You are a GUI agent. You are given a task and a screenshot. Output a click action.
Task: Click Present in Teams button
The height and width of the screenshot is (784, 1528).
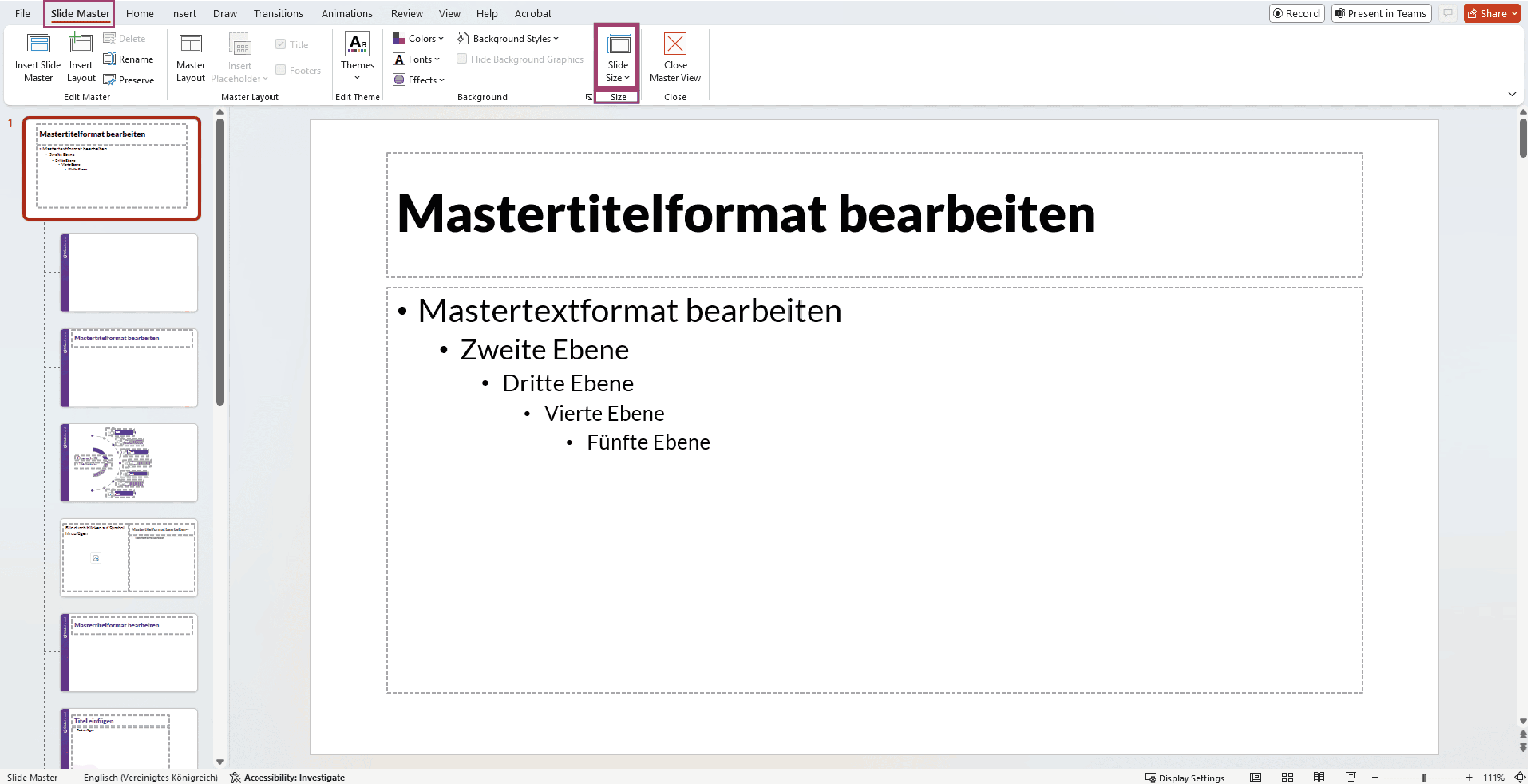(x=1381, y=14)
